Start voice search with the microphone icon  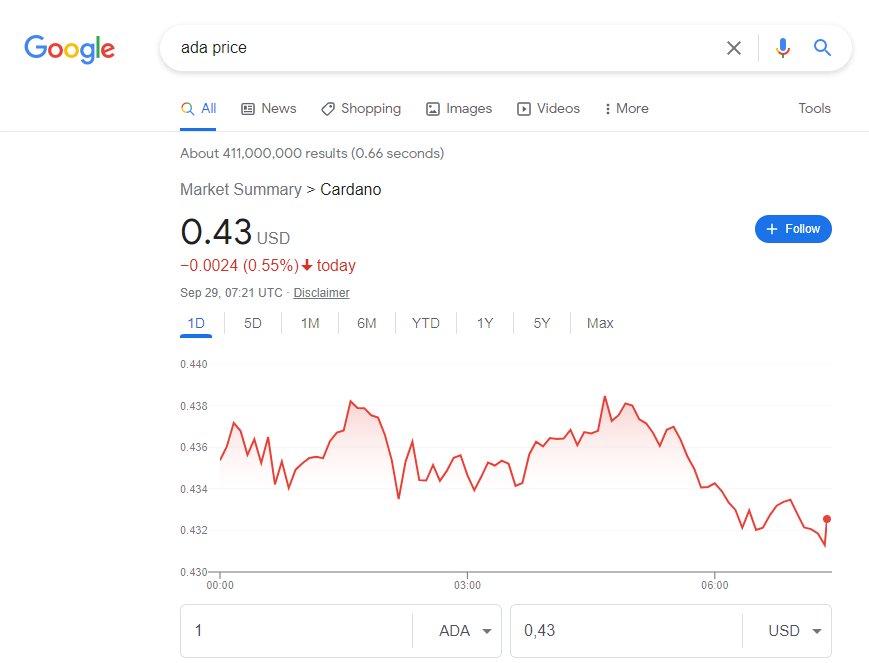pos(783,48)
